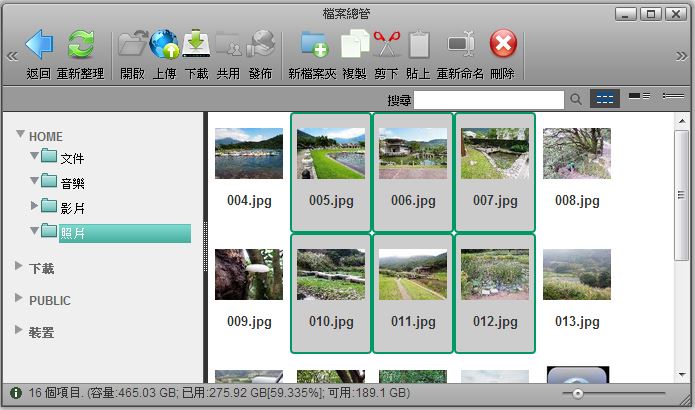Switch to thumbnail grid view

[604, 98]
